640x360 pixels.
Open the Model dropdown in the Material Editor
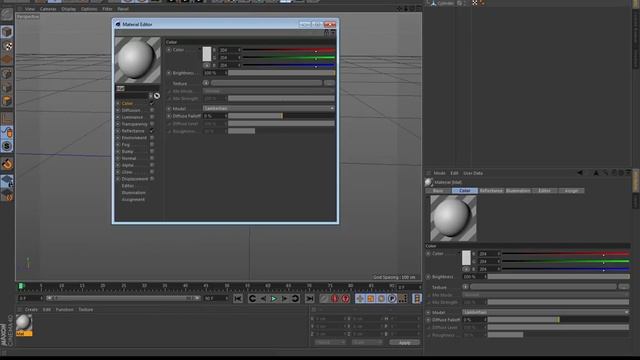pos(269,109)
